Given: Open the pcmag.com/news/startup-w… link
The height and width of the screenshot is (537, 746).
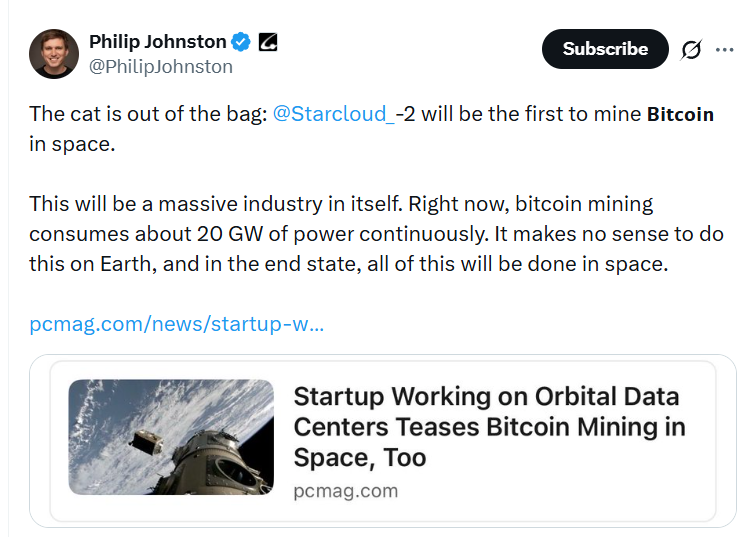Looking at the screenshot, I should (x=176, y=324).
